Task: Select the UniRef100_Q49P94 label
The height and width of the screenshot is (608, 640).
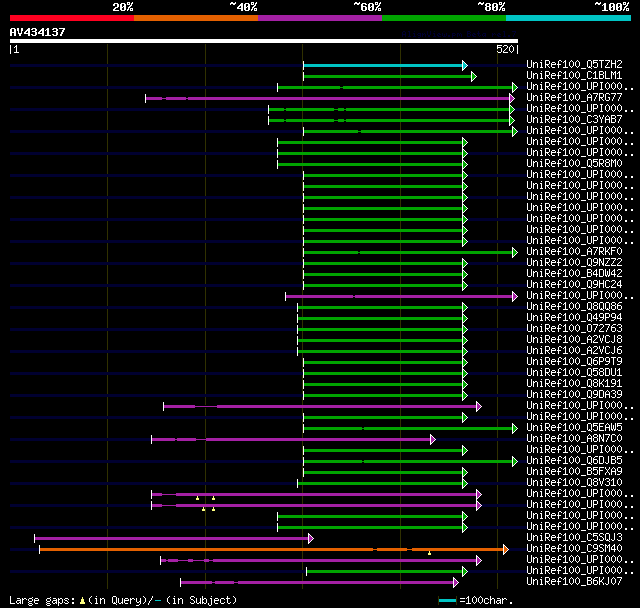Action: (574, 318)
